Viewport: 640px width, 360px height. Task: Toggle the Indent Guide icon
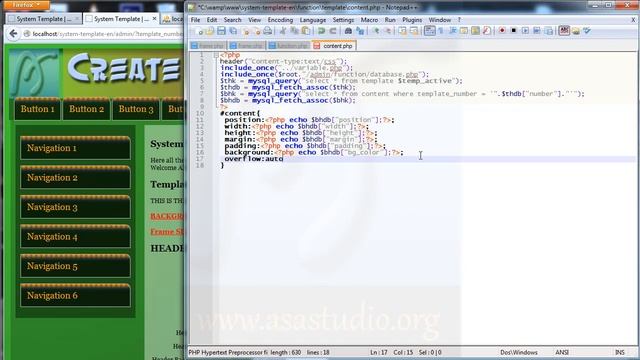(x=453, y=31)
